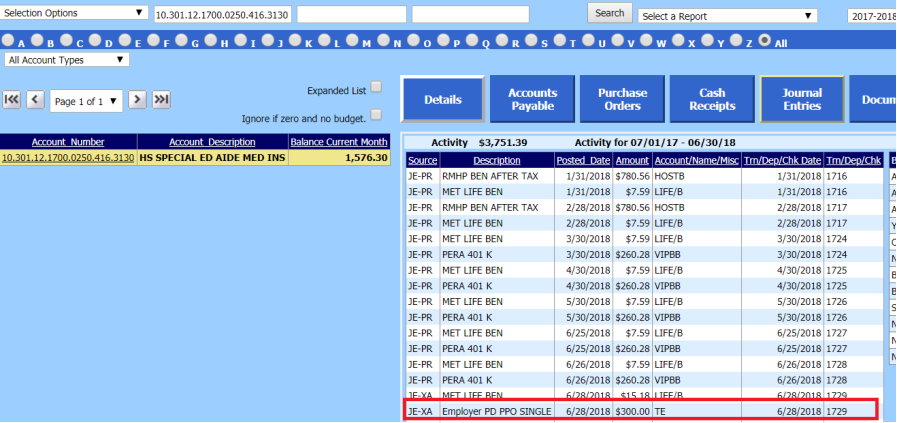Jump to last page arrow icon
Image resolution: width=897 pixels, height=423 pixels.
pos(161,99)
